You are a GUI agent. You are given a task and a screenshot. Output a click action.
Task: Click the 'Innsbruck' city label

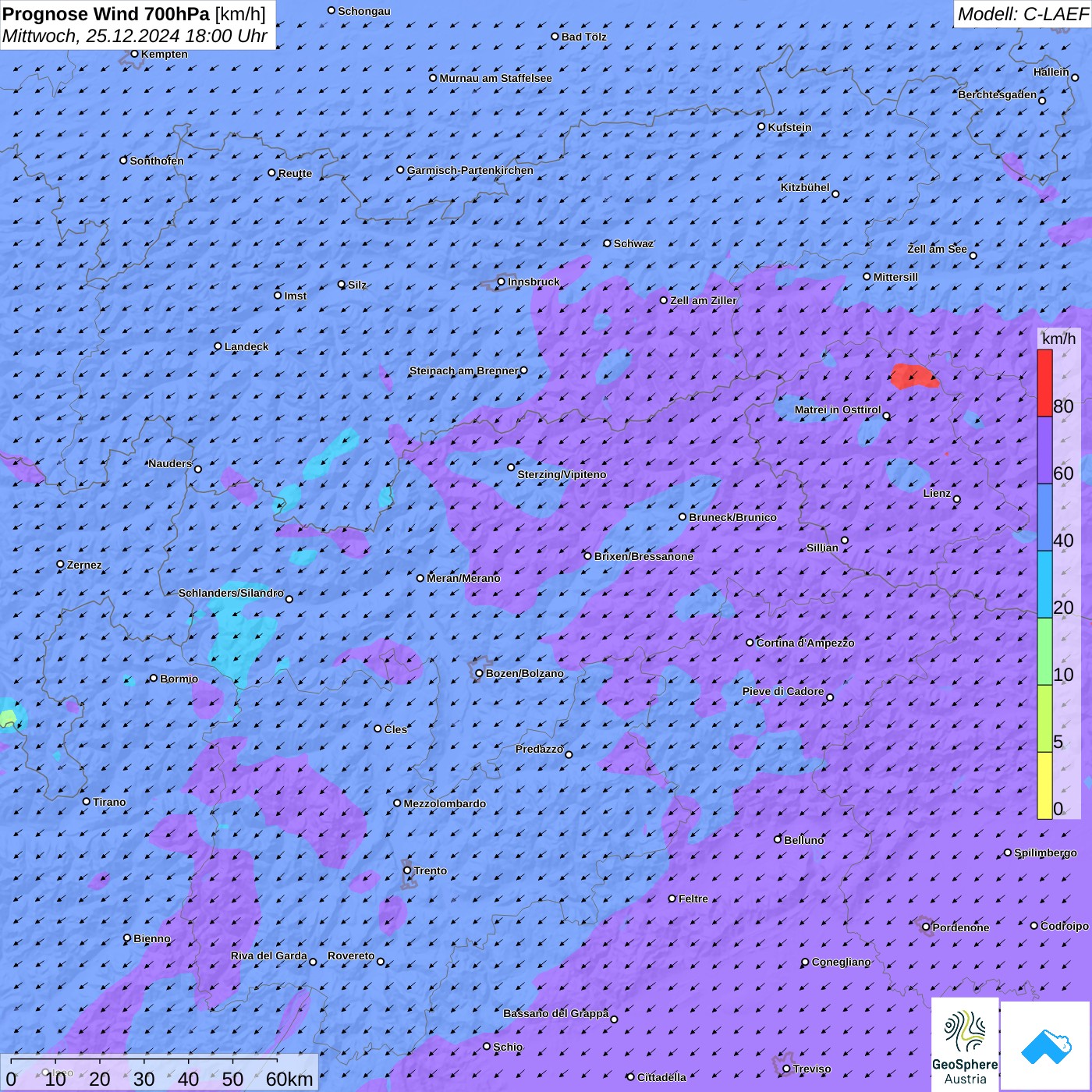(534, 282)
